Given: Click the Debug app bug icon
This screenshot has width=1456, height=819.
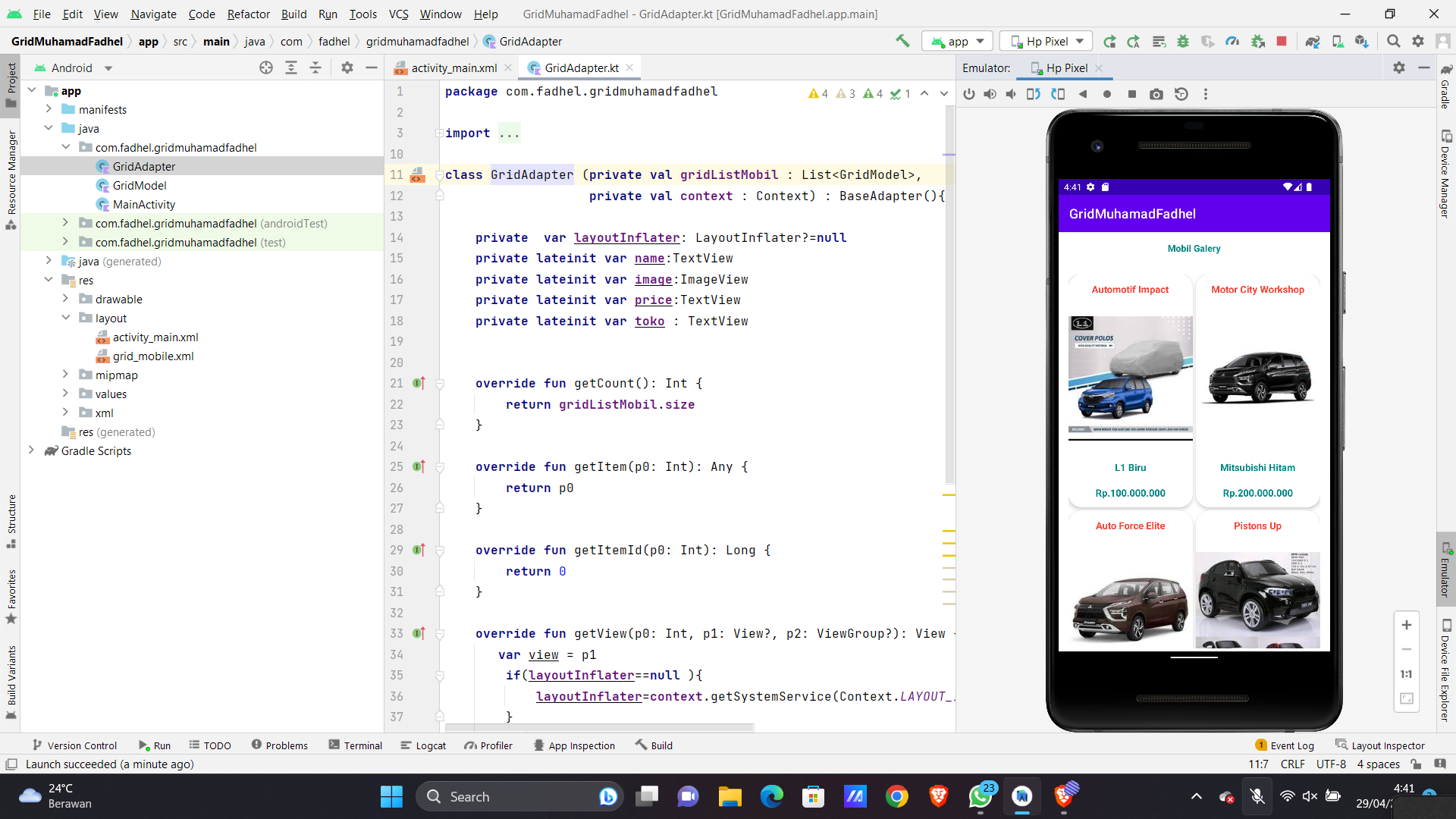Looking at the screenshot, I should (x=1182, y=41).
